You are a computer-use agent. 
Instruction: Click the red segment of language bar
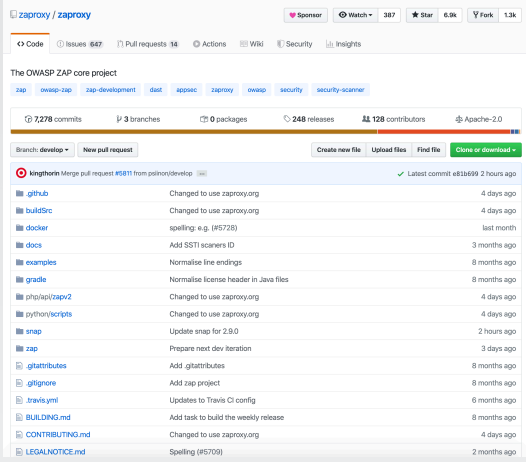[x=444, y=132]
